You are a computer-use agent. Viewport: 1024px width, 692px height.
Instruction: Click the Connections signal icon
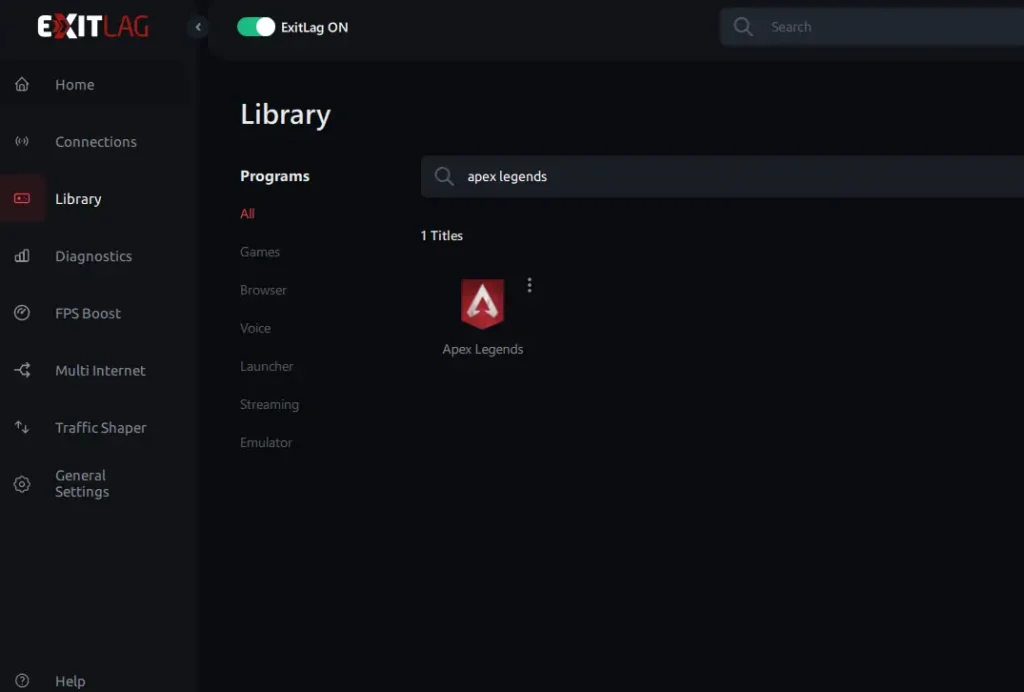(x=22, y=141)
